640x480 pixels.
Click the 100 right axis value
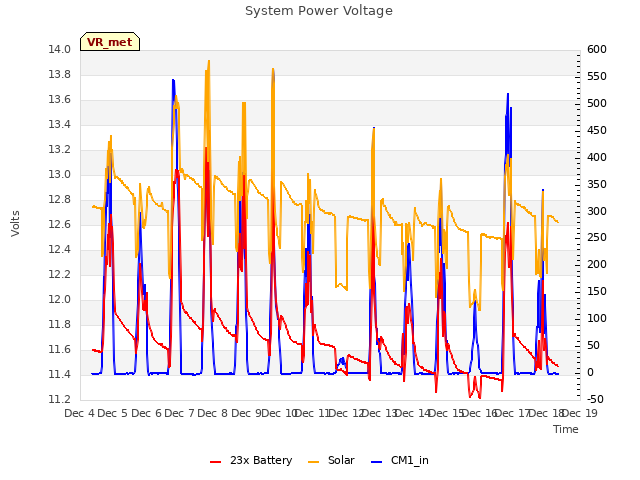[597, 318]
